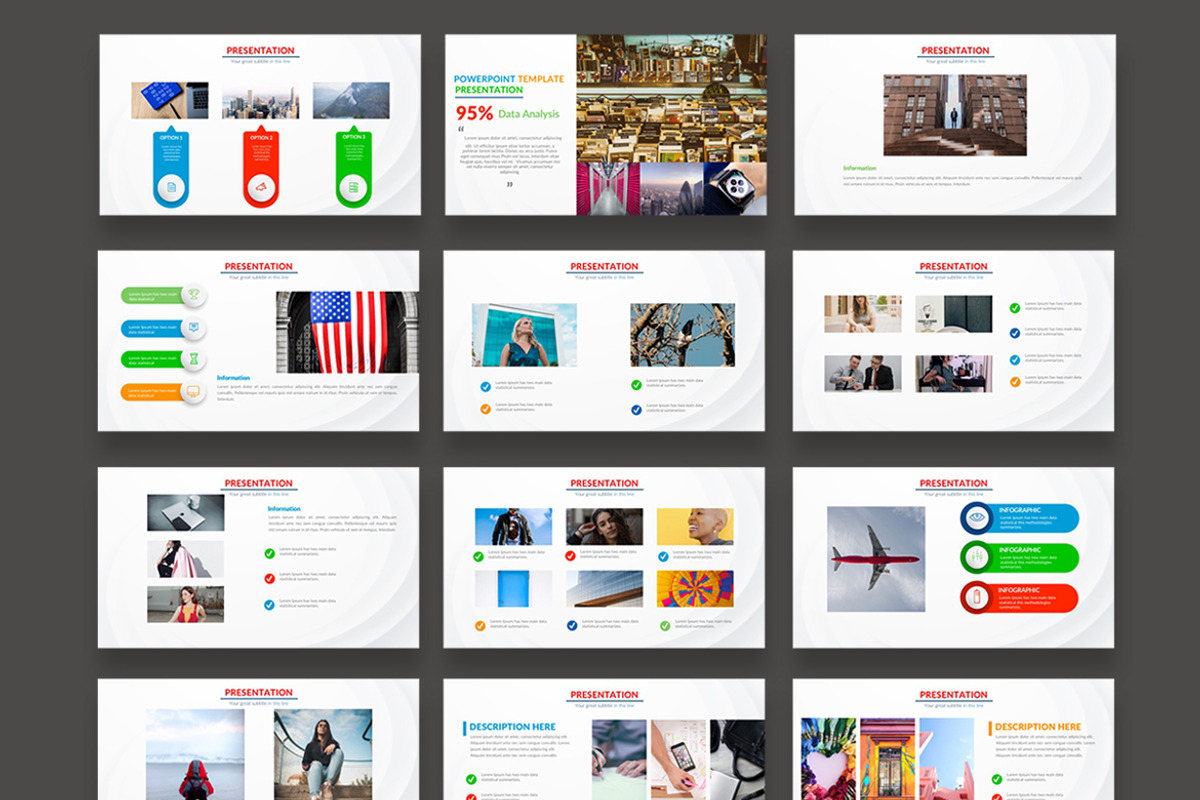Viewport: 1200px width, 800px height.
Task: Click the red corridor photo
Action: tap(607, 189)
